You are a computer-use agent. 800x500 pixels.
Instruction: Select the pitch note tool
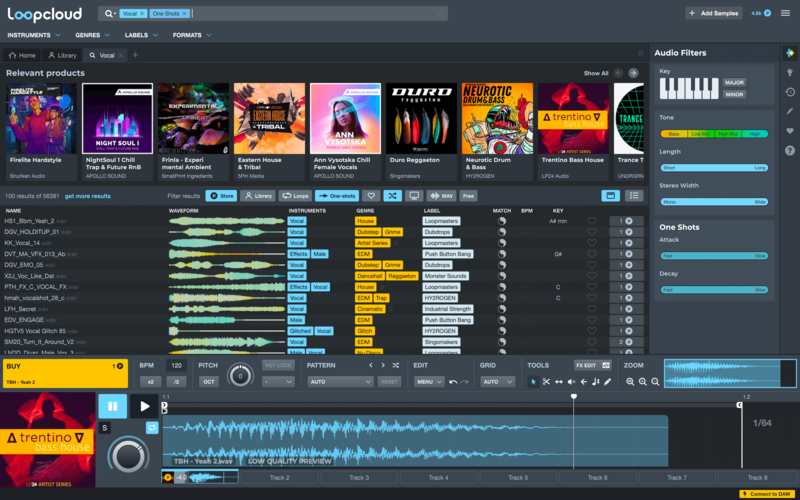[595, 382]
